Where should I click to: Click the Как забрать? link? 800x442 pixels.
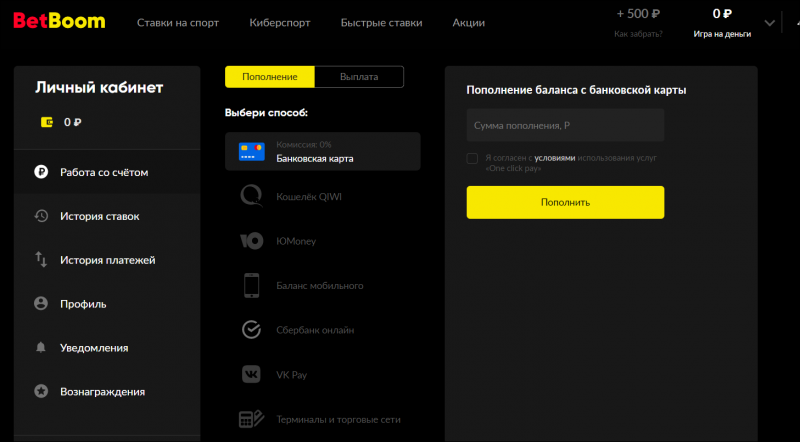[638, 34]
